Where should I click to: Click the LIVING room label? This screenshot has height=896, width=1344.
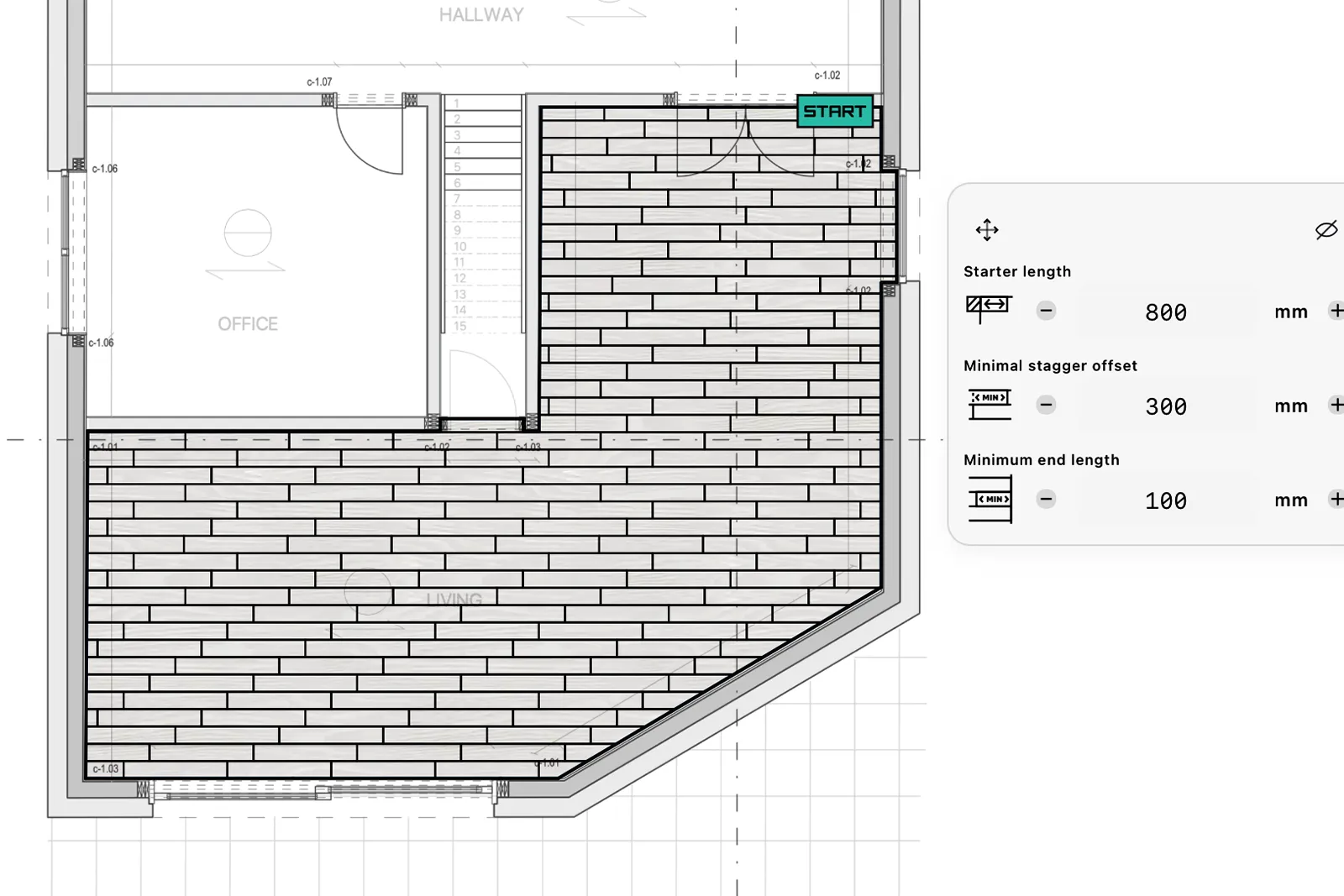click(454, 599)
